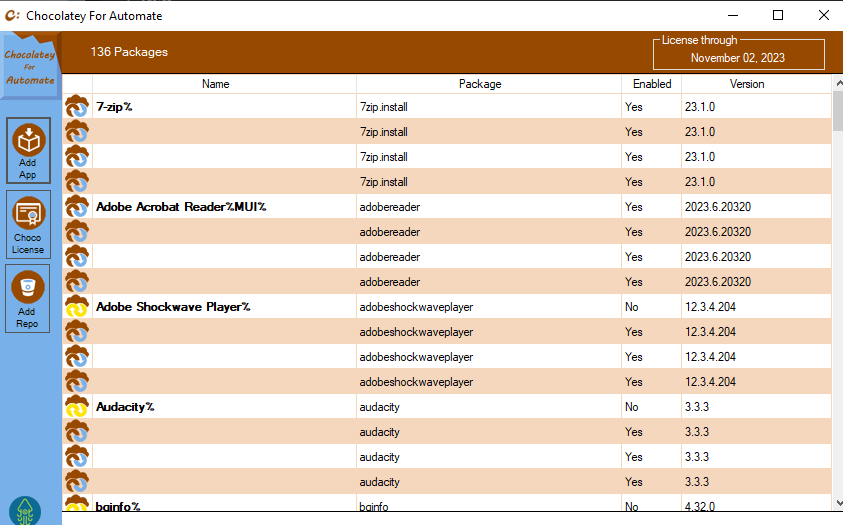This screenshot has width=843, height=525.
Task: Sort by the Name column header
Action: coord(215,84)
